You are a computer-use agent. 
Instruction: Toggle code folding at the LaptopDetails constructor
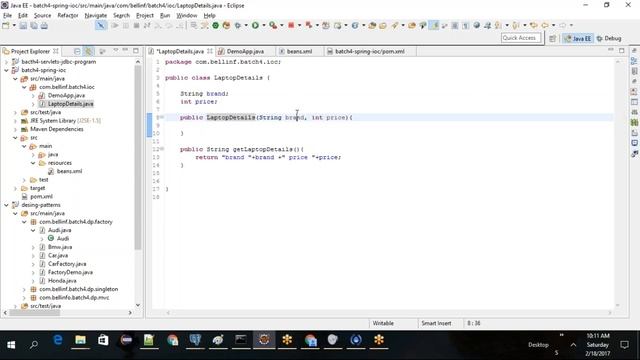pyautogui.click(x=162, y=118)
